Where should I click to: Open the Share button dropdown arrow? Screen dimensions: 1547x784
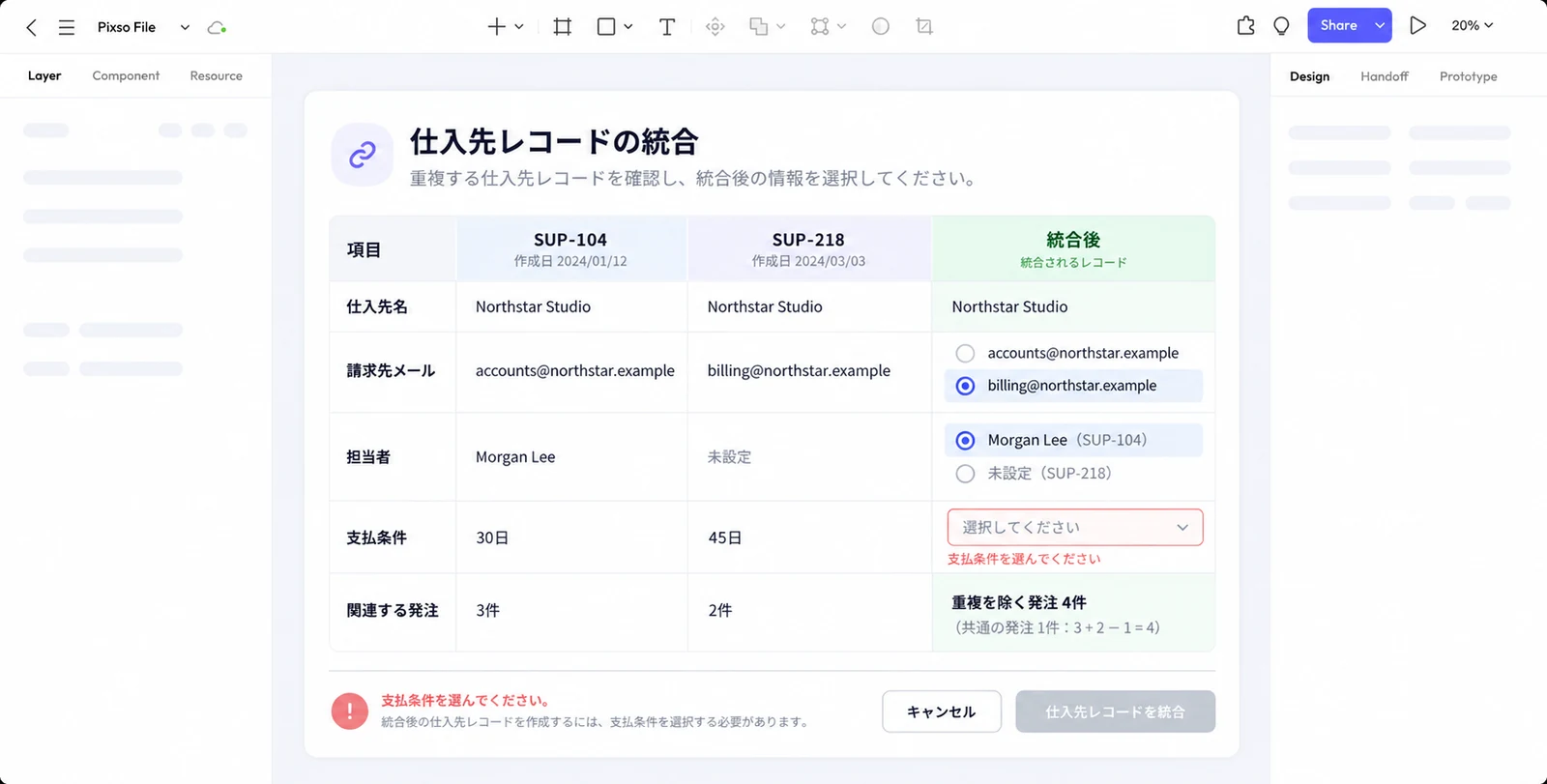(x=1380, y=26)
